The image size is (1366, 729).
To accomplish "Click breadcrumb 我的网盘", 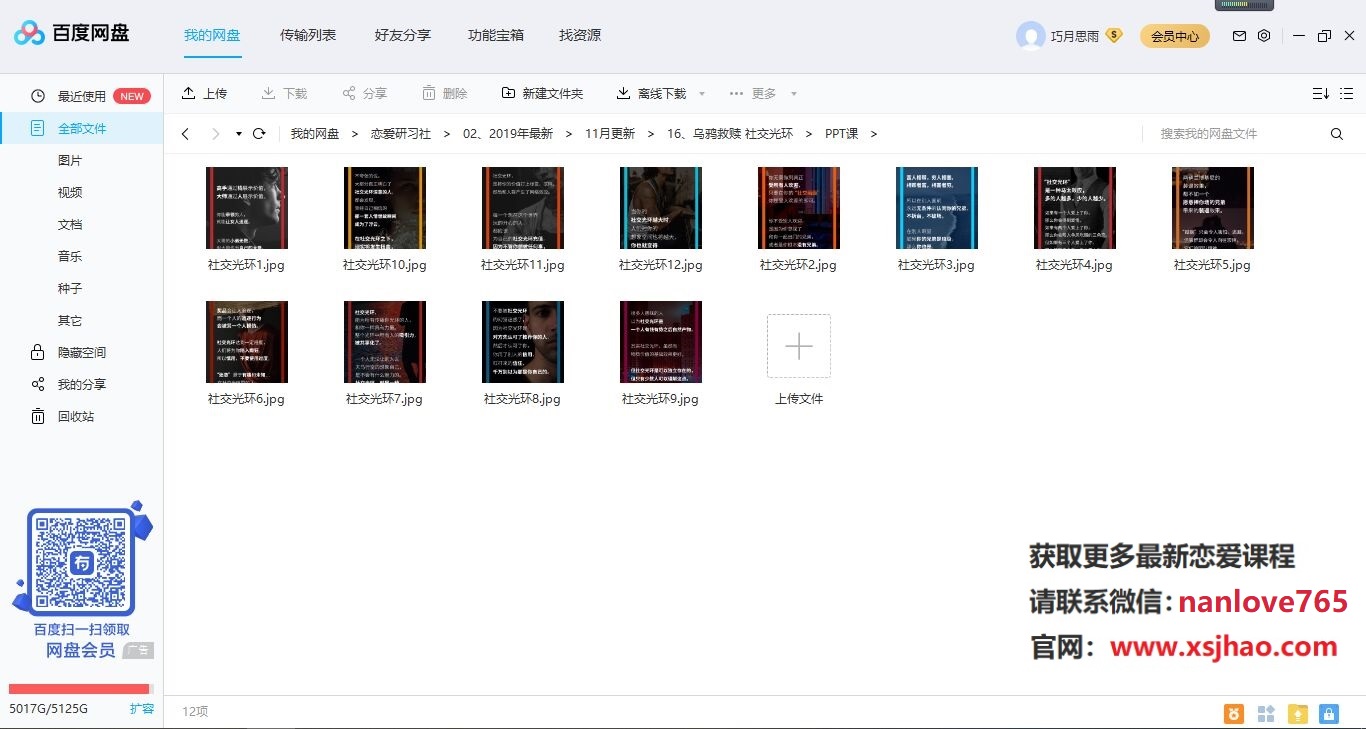I will pyautogui.click(x=315, y=133).
